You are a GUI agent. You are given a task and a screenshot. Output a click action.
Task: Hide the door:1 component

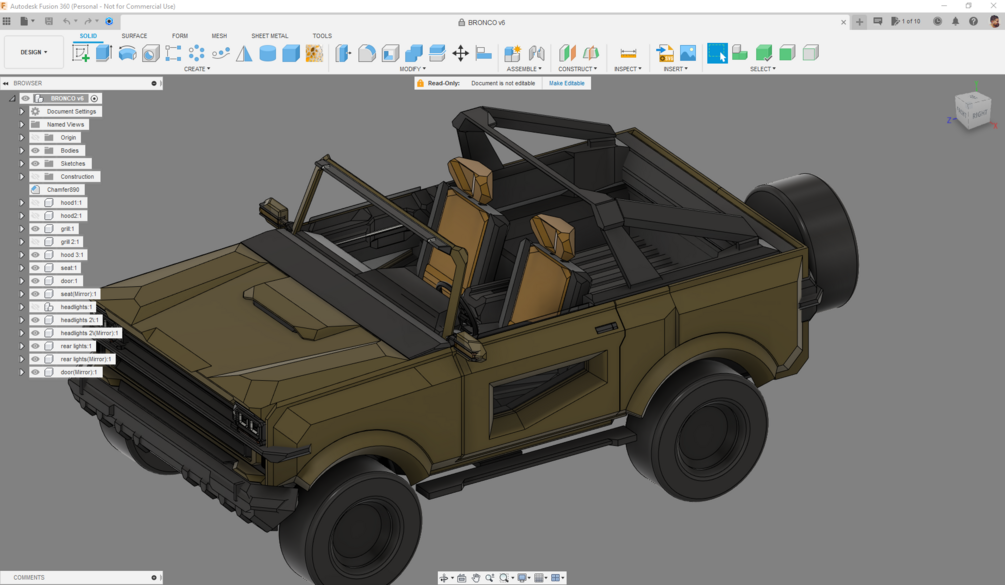pos(35,281)
